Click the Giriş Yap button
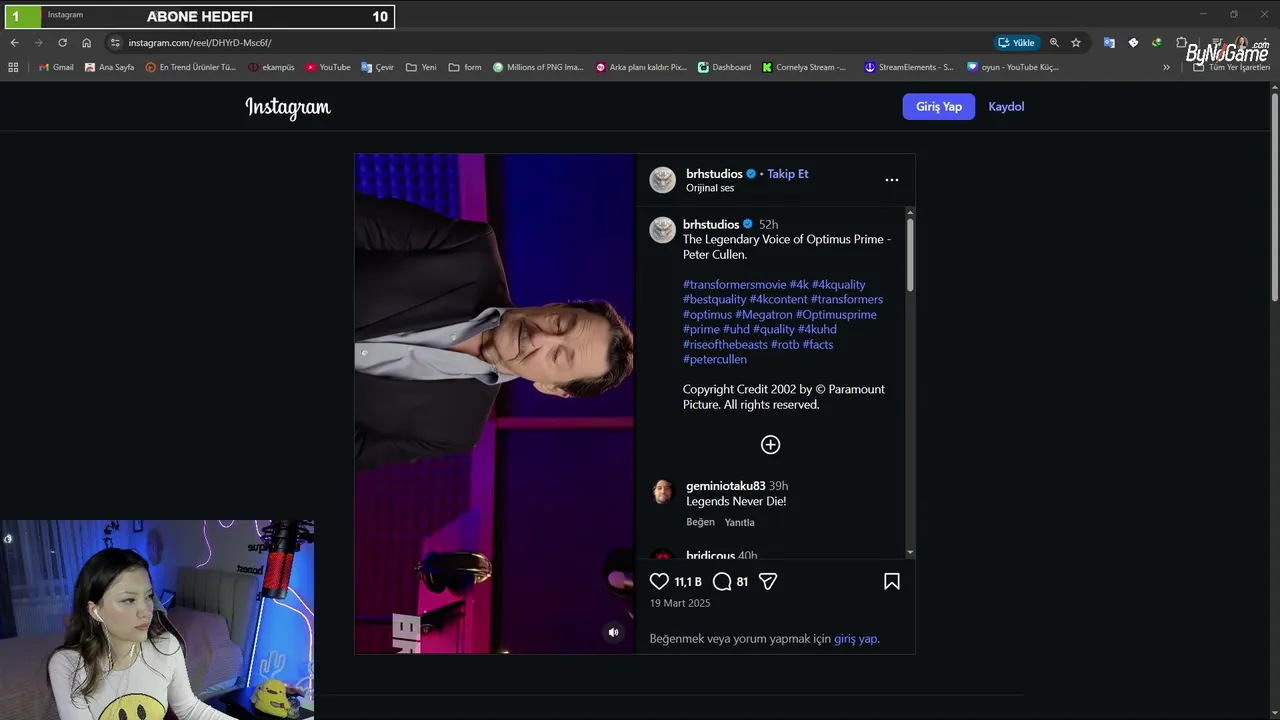The height and width of the screenshot is (720, 1280). tap(939, 106)
